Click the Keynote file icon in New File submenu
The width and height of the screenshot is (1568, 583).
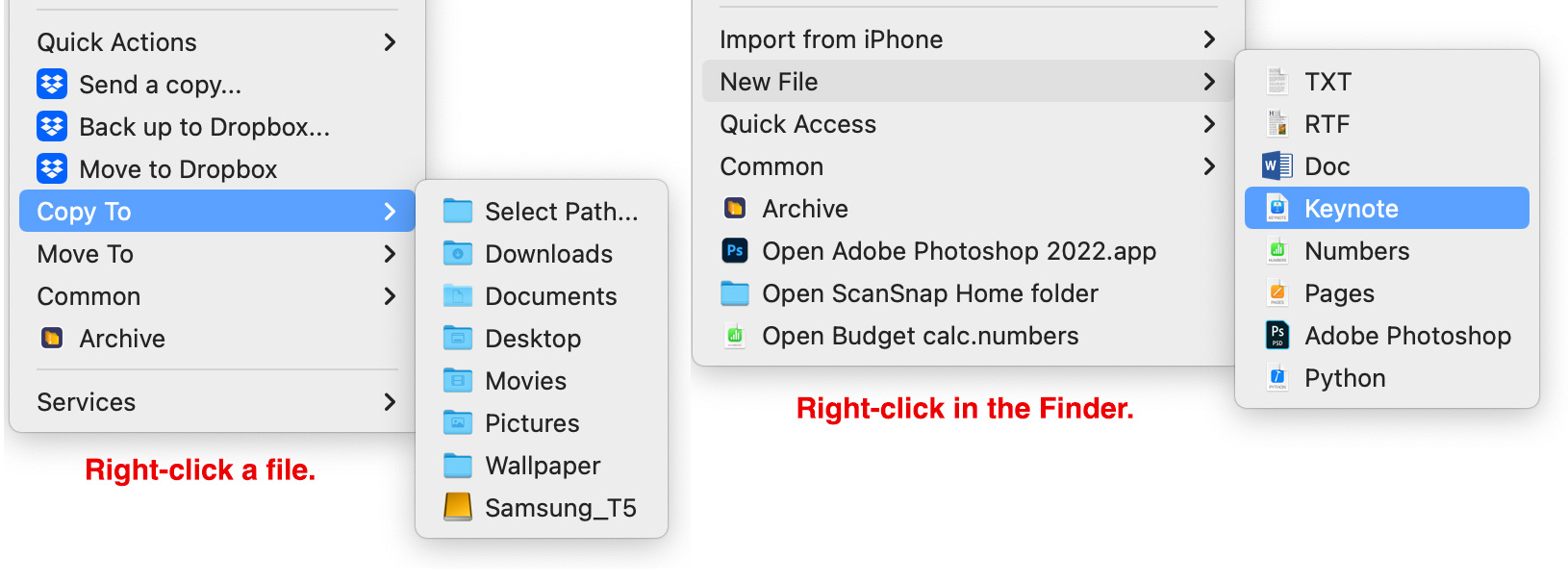point(1277,209)
